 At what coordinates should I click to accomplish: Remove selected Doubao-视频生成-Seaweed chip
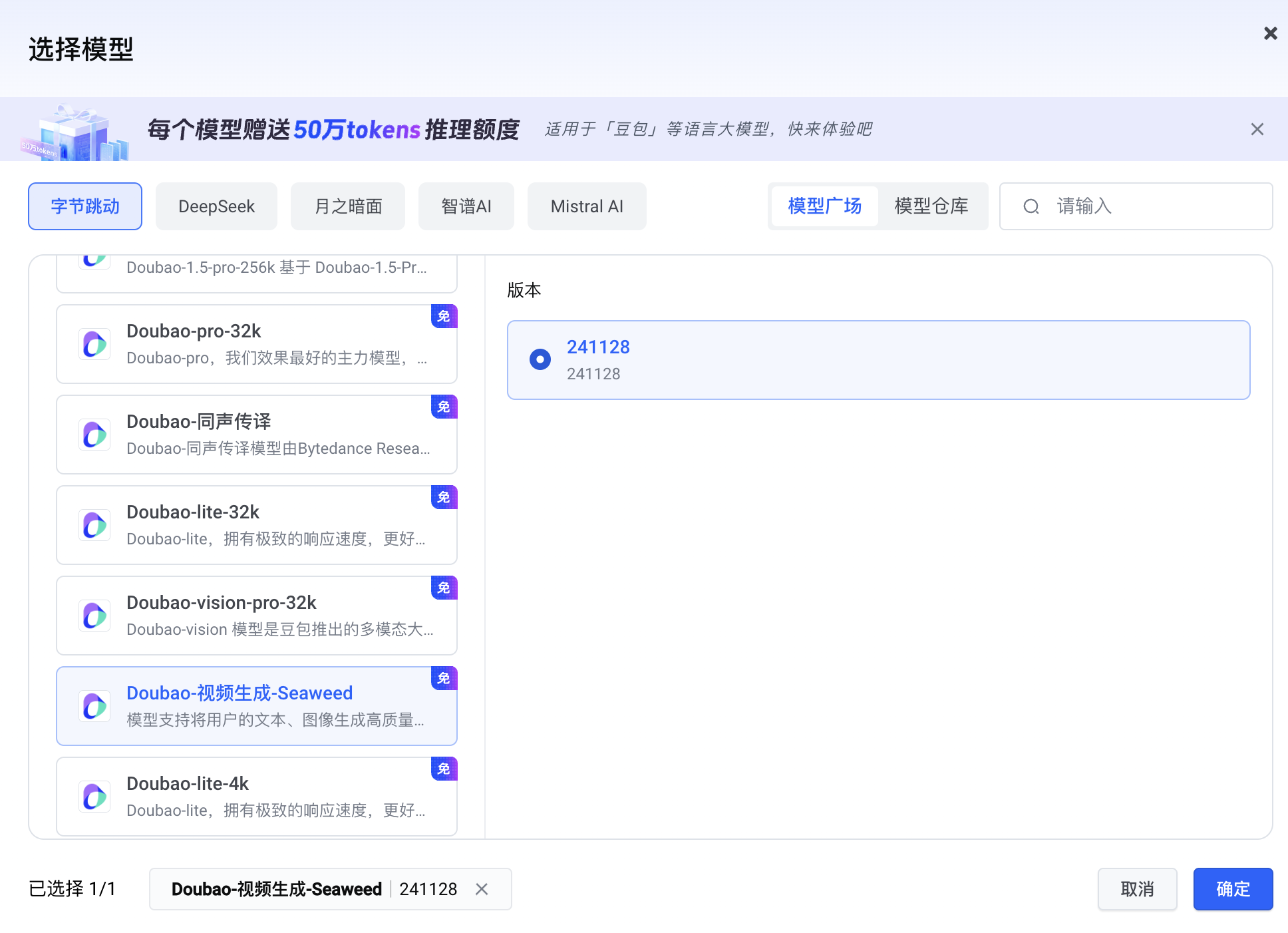[x=482, y=889]
